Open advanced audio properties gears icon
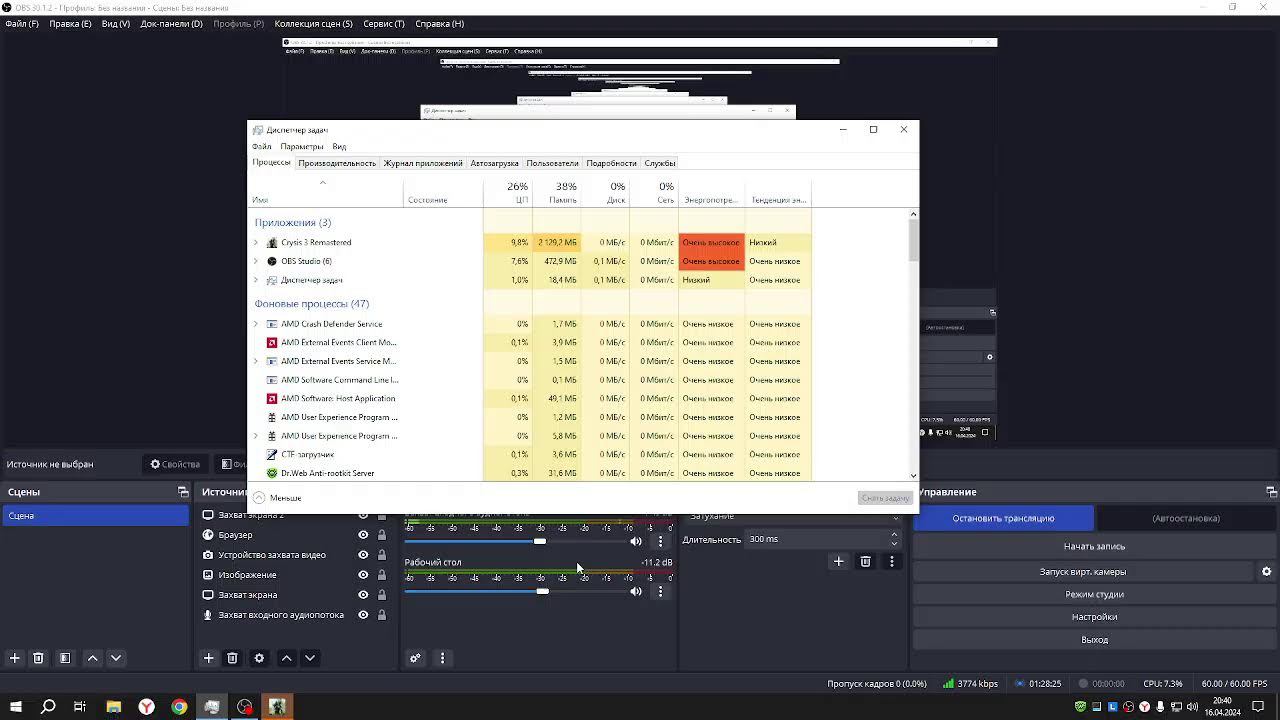Image resolution: width=1280 pixels, height=720 pixels. [x=415, y=658]
